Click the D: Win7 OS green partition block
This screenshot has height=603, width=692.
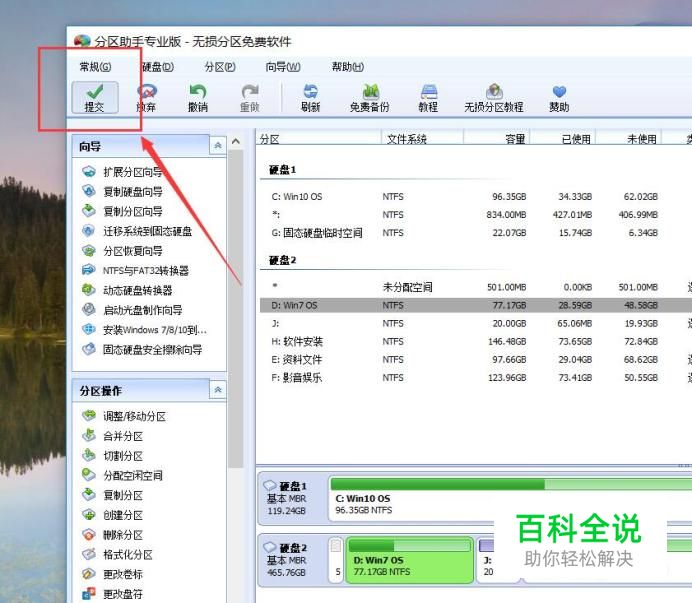[410, 560]
